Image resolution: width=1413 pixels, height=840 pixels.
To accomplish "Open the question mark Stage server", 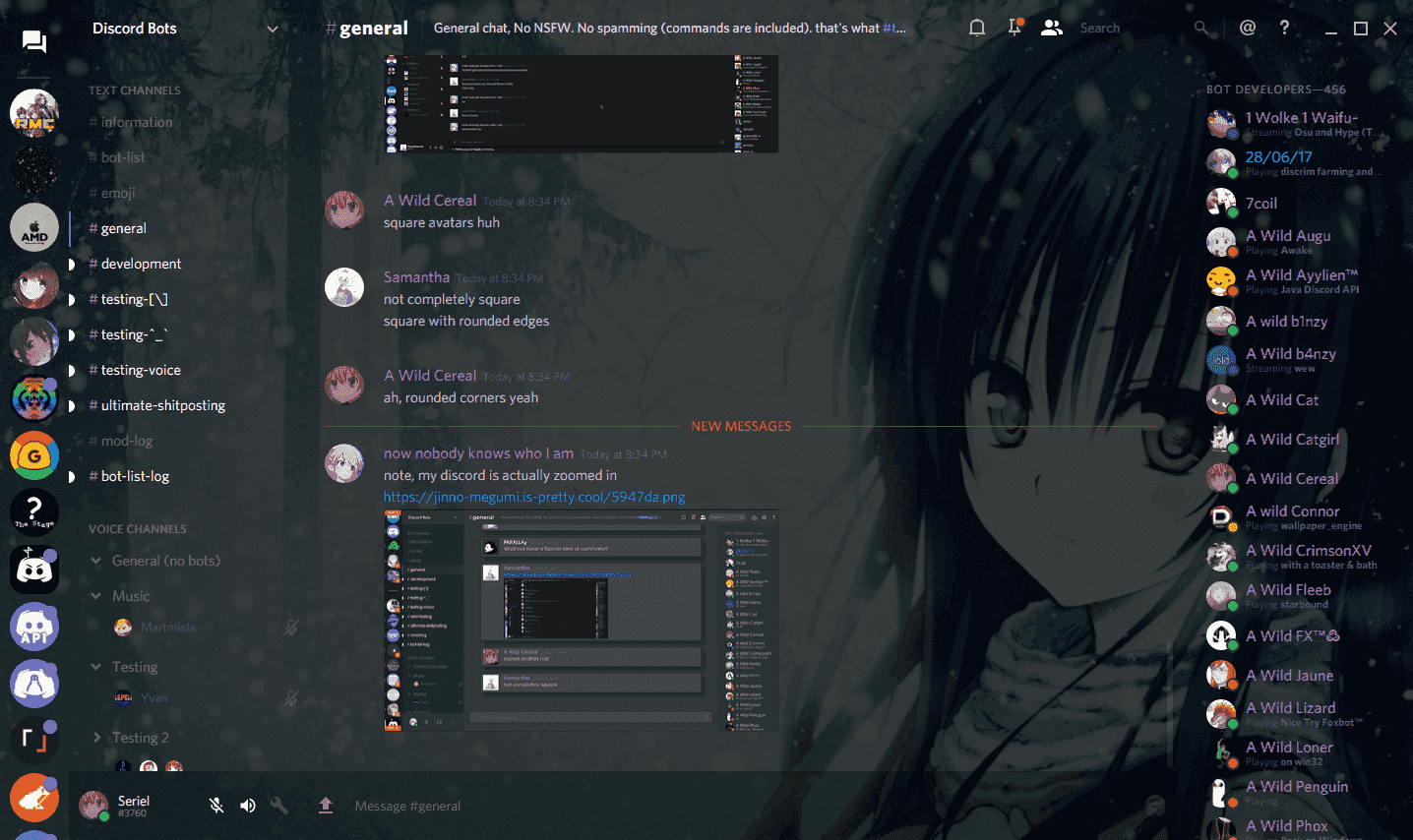I will [x=34, y=513].
